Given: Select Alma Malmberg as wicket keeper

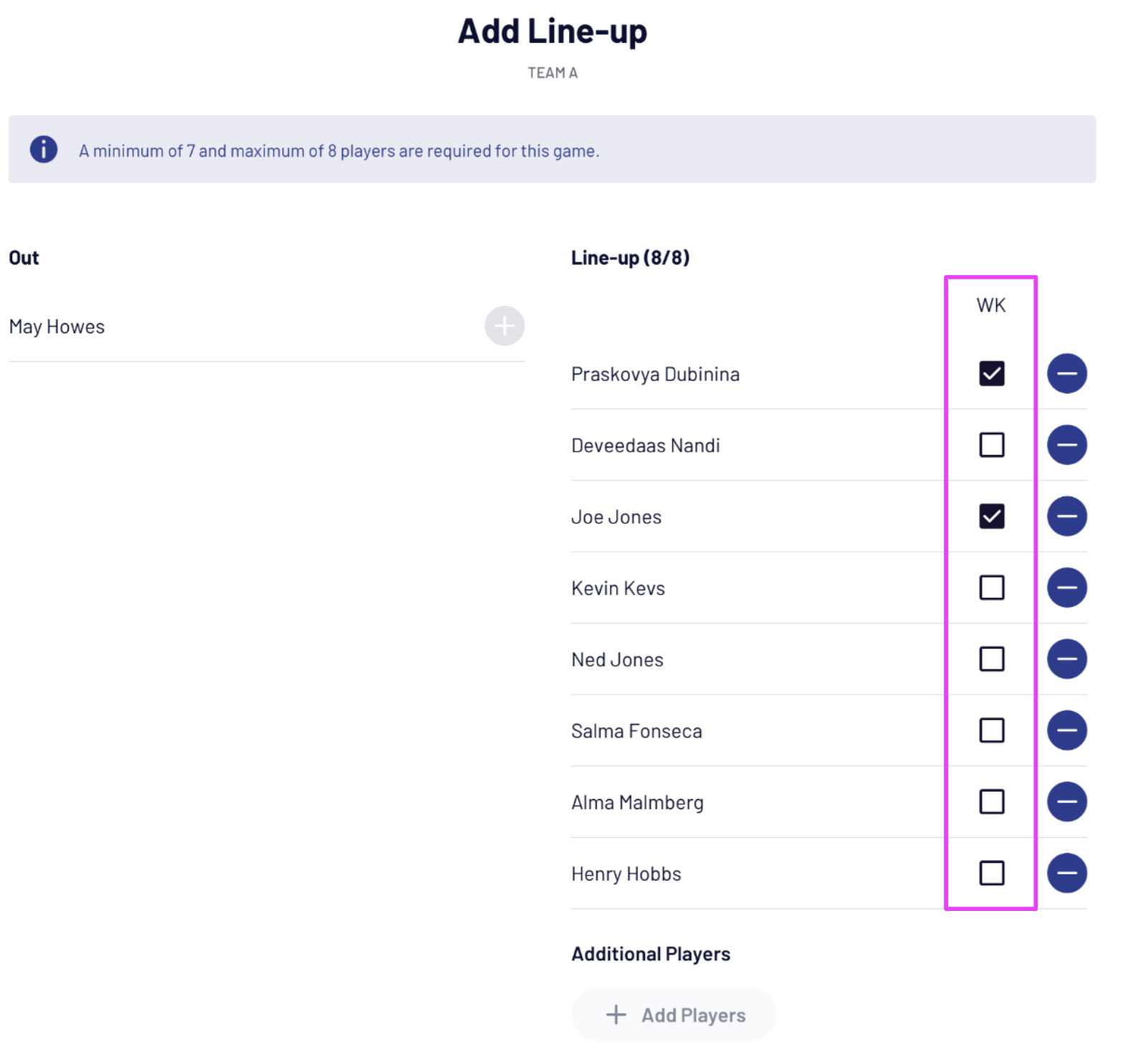Looking at the screenshot, I should (x=992, y=801).
